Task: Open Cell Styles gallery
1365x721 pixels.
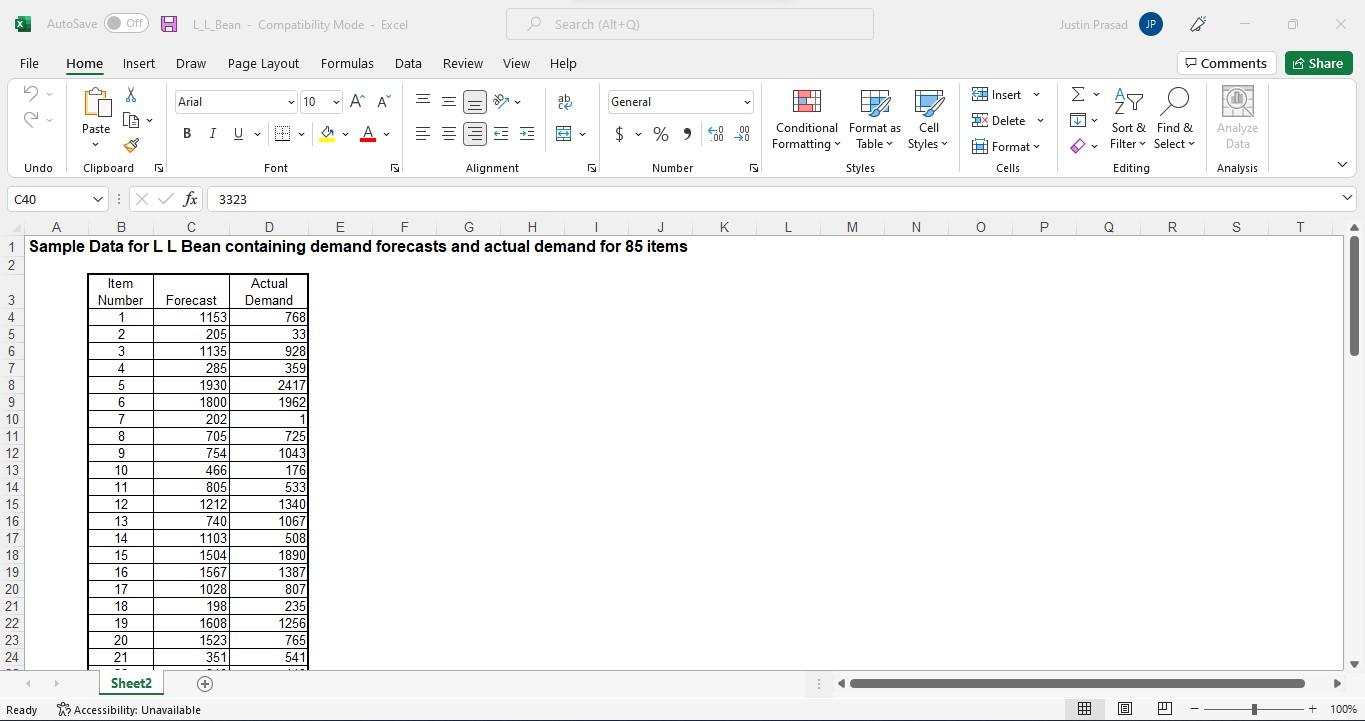Action: pos(927,118)
